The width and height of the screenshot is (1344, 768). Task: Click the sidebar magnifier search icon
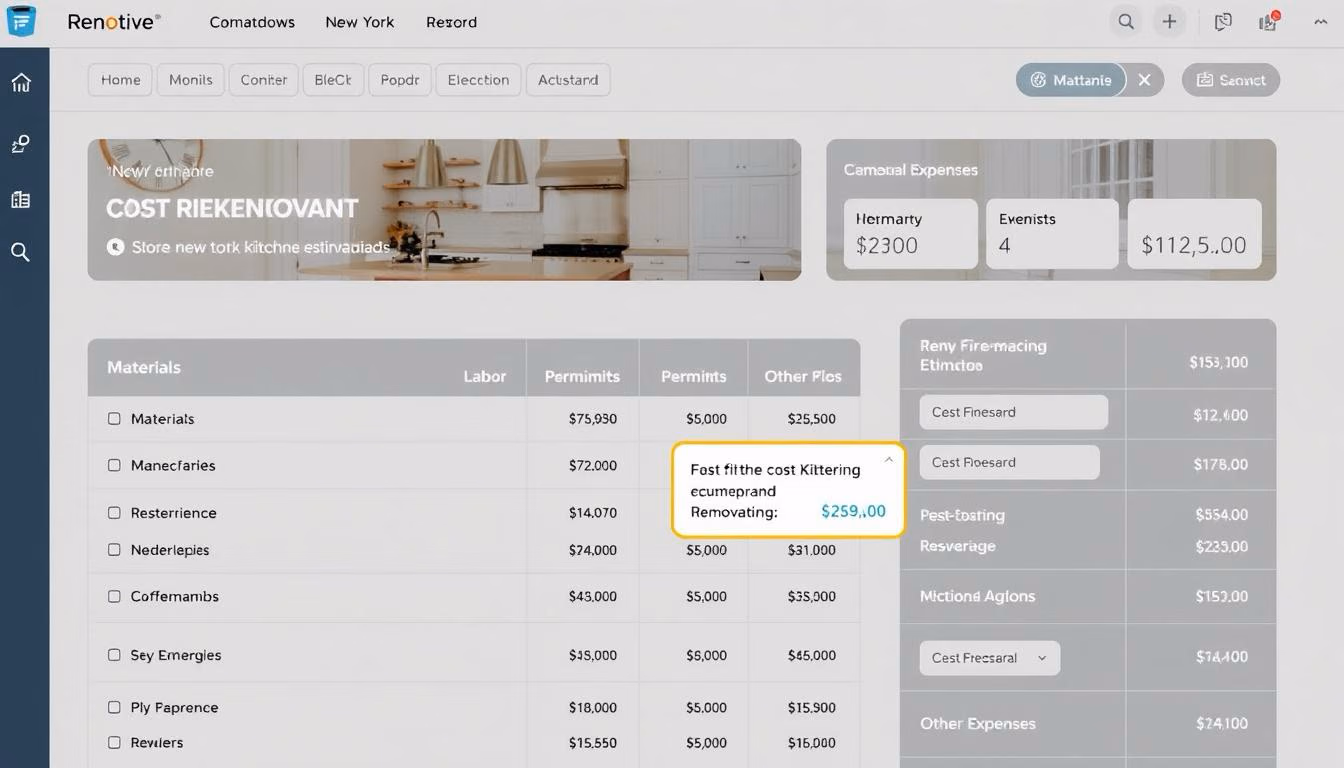[x=21, y=252]
